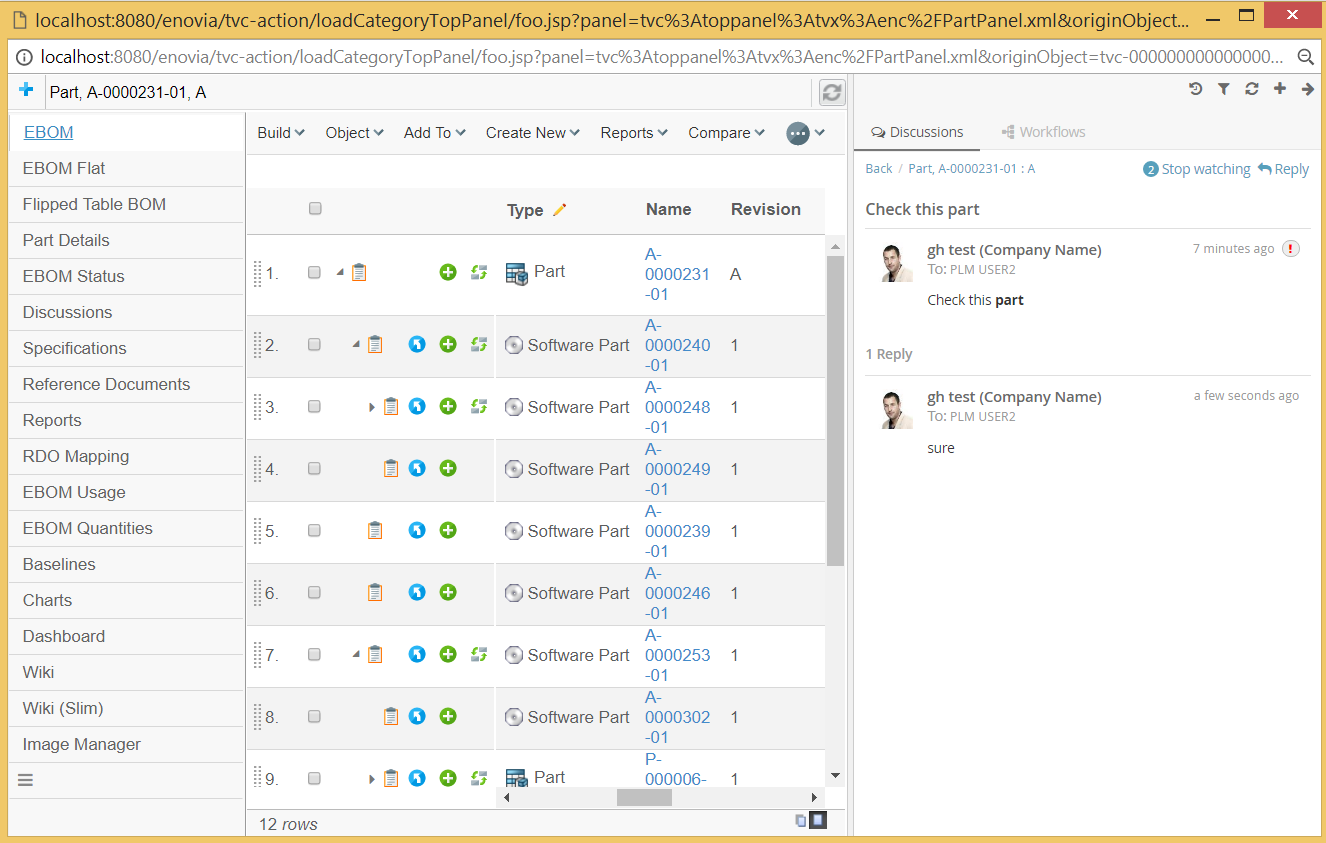This screenshot has height=843, width=1326.
Task: Click the green replace icon on row 2
Action: [x=478, y=343]
